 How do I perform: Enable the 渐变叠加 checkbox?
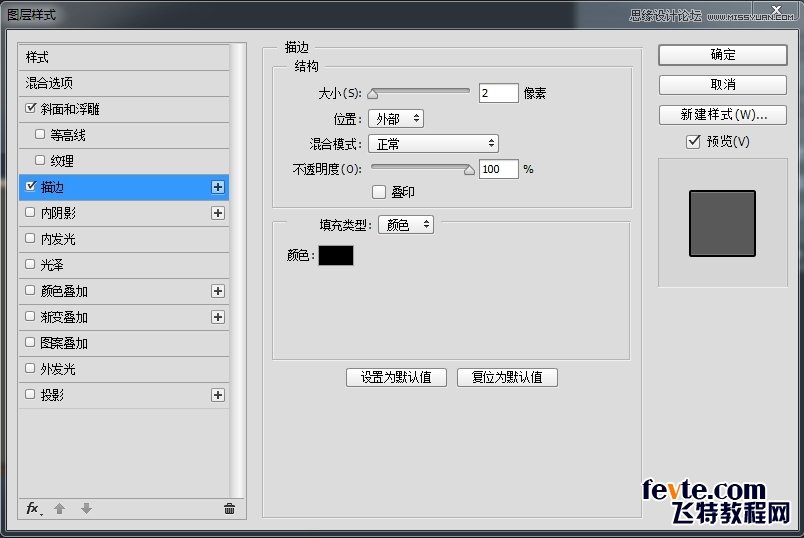[x=30, y=316]
